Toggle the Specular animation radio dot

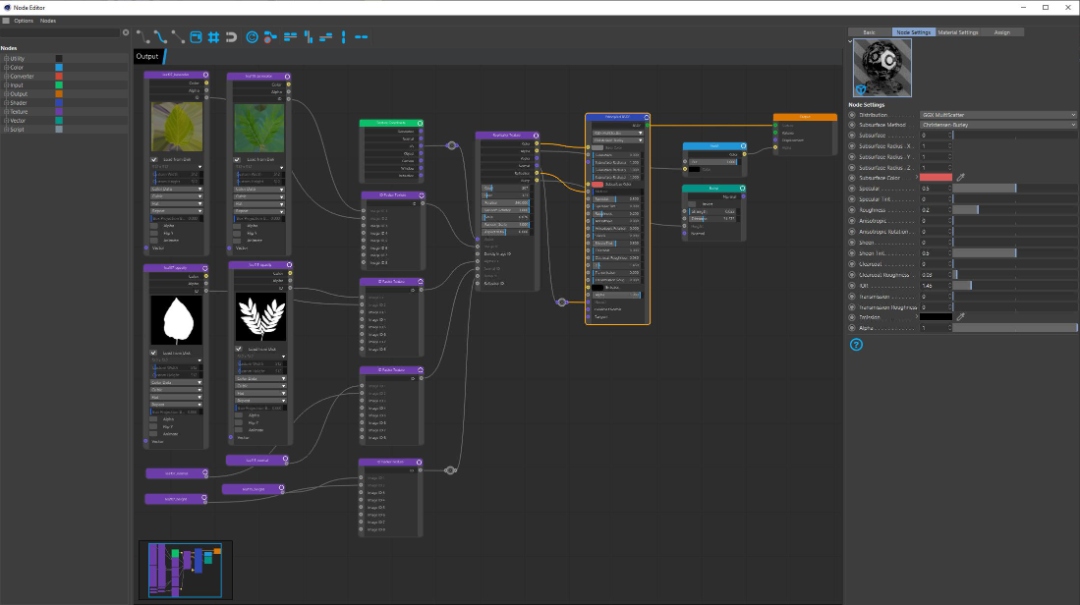click(853, 188)
